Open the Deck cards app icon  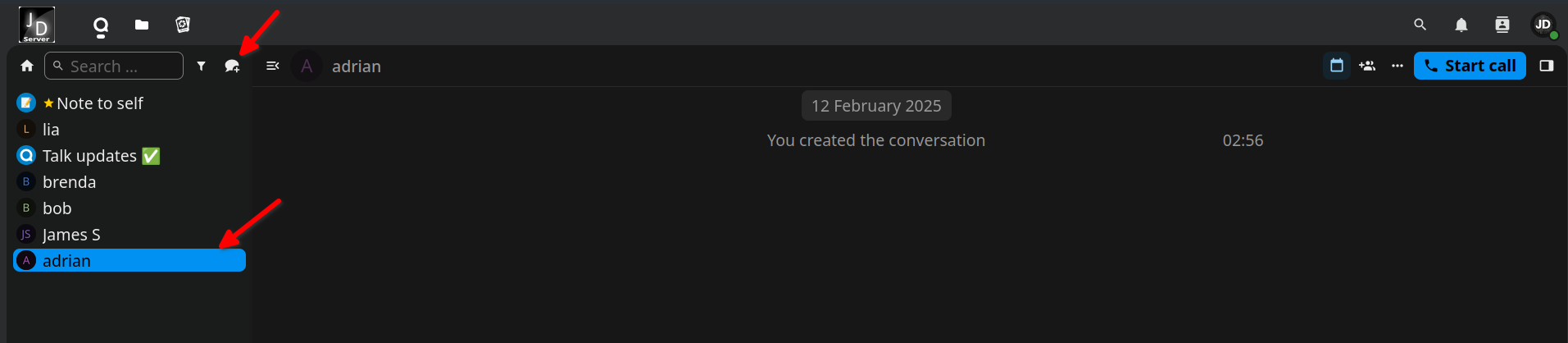(183, 25)
